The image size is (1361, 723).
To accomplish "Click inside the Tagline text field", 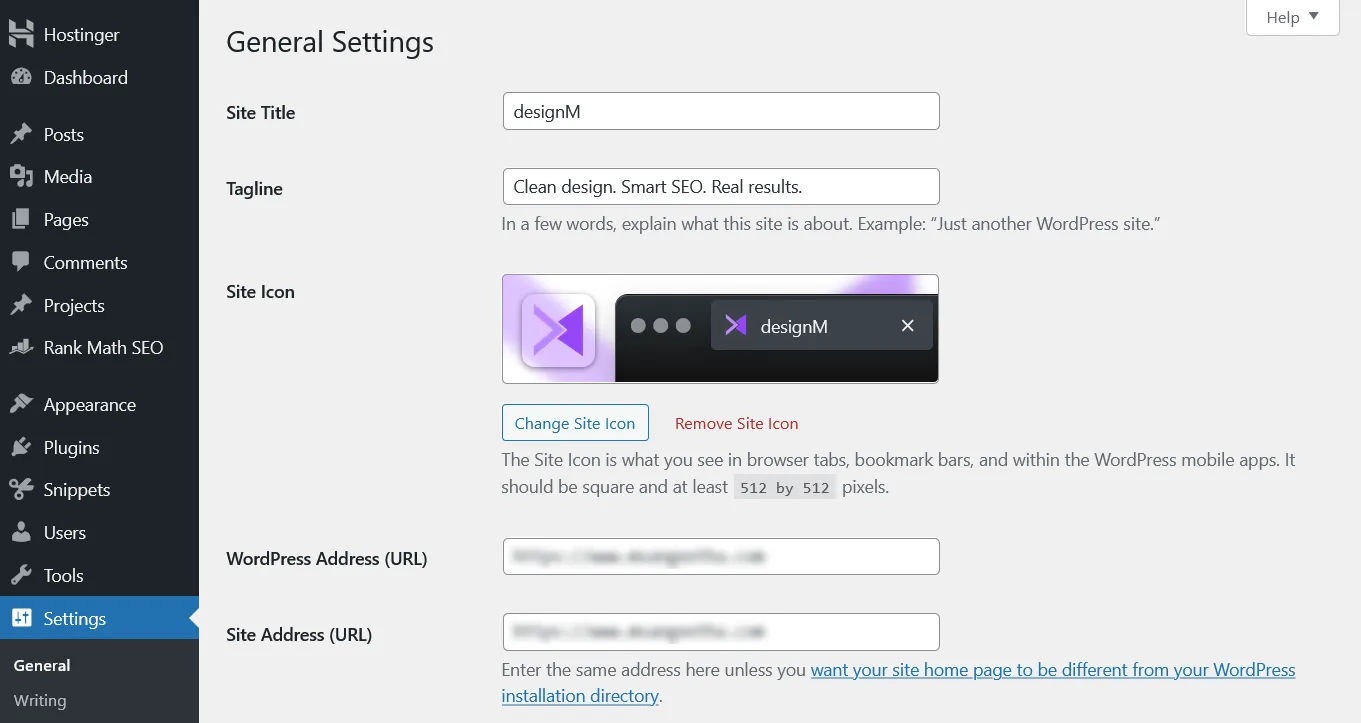I will click(x=720, y=186).
